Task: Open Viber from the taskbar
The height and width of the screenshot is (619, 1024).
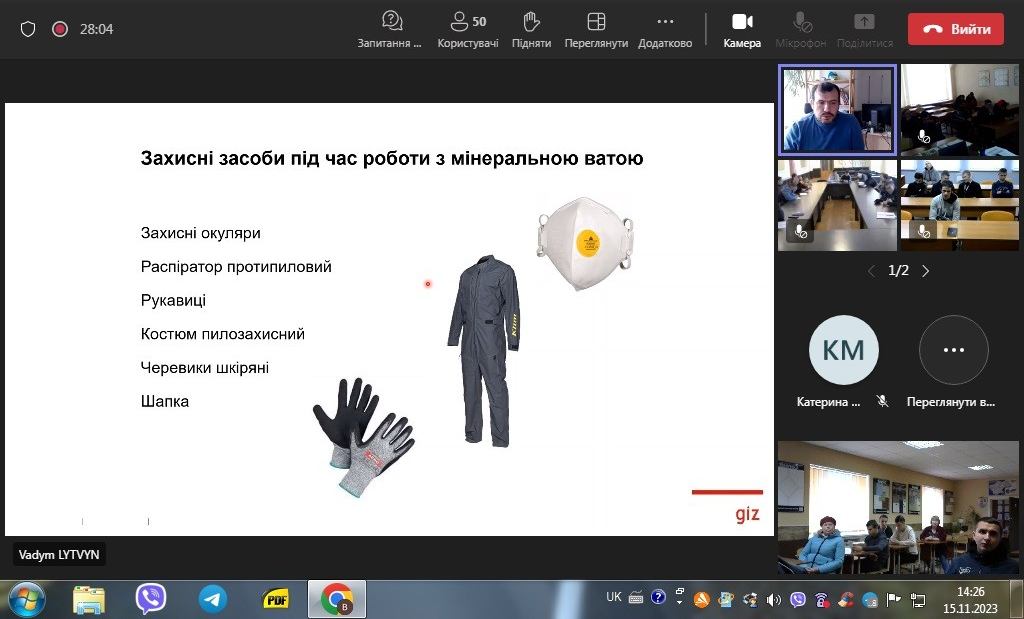Action: (x=151, y=598)
